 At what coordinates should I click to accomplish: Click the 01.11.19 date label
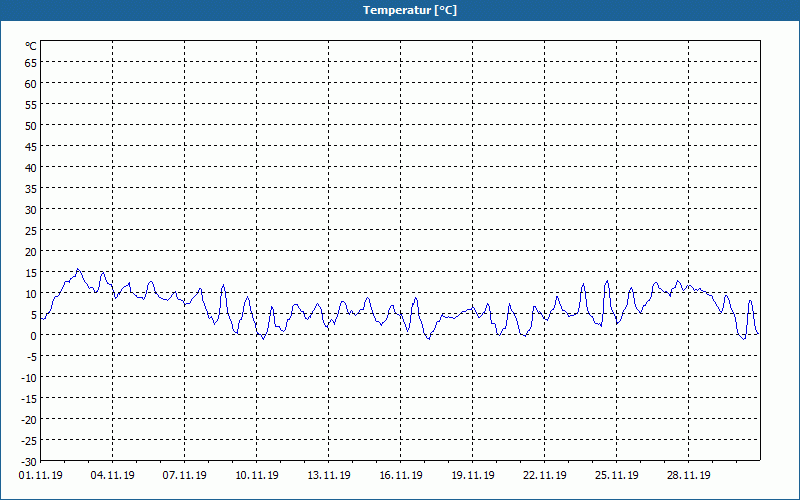click(41, 475)
